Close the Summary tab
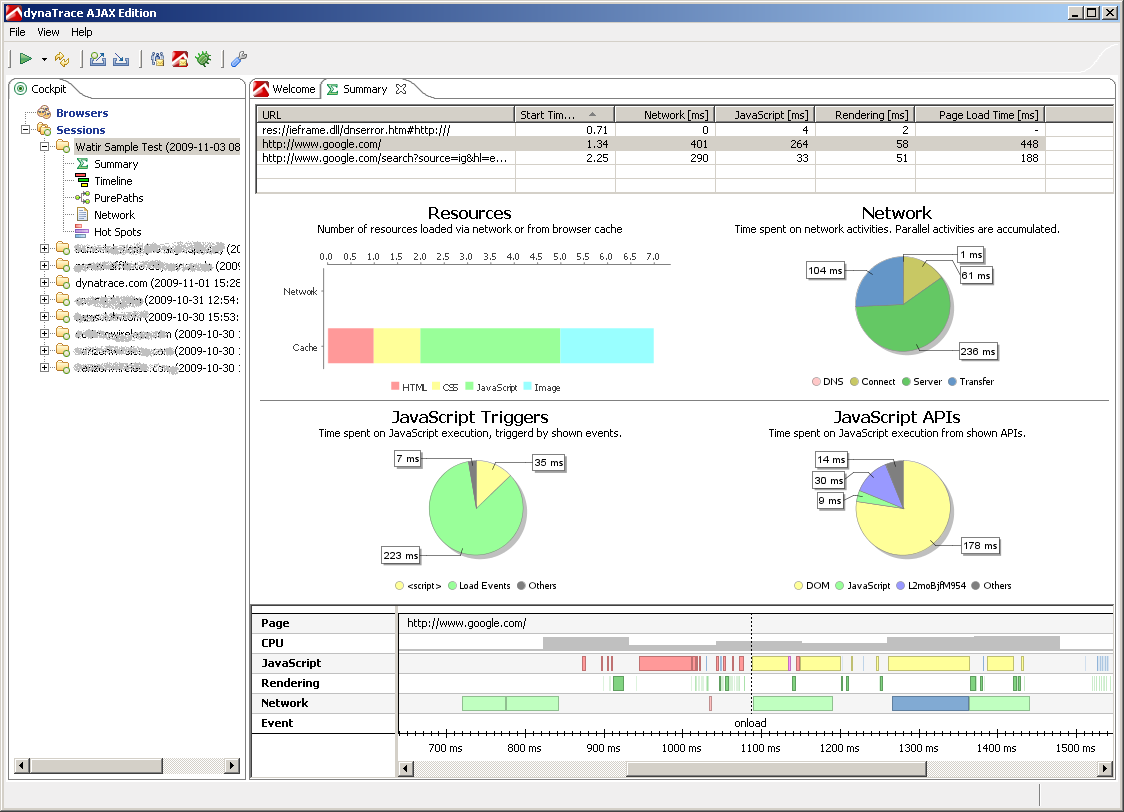Image resolution: width=1124 pixels, height=812 pixels. pos(401,89)
